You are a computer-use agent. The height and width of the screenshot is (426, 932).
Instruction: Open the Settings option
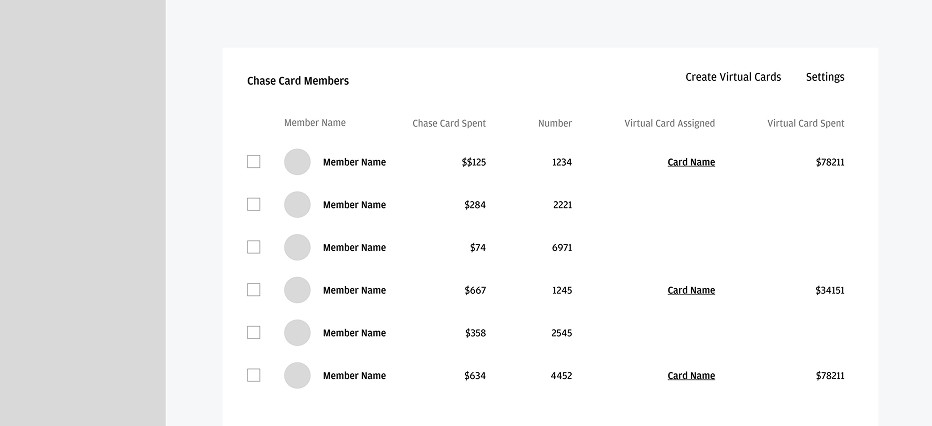click(825, 78)
